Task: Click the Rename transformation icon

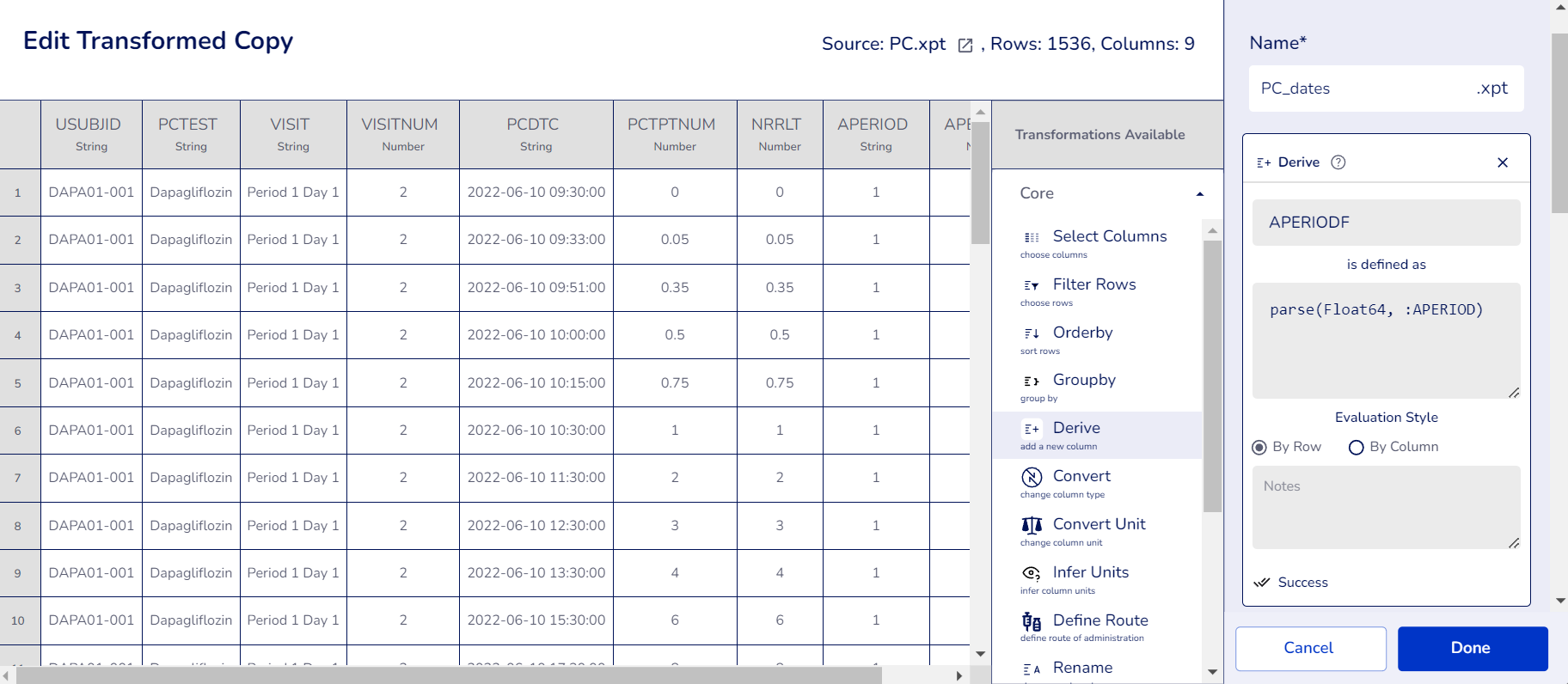Action: (1032, 669)
